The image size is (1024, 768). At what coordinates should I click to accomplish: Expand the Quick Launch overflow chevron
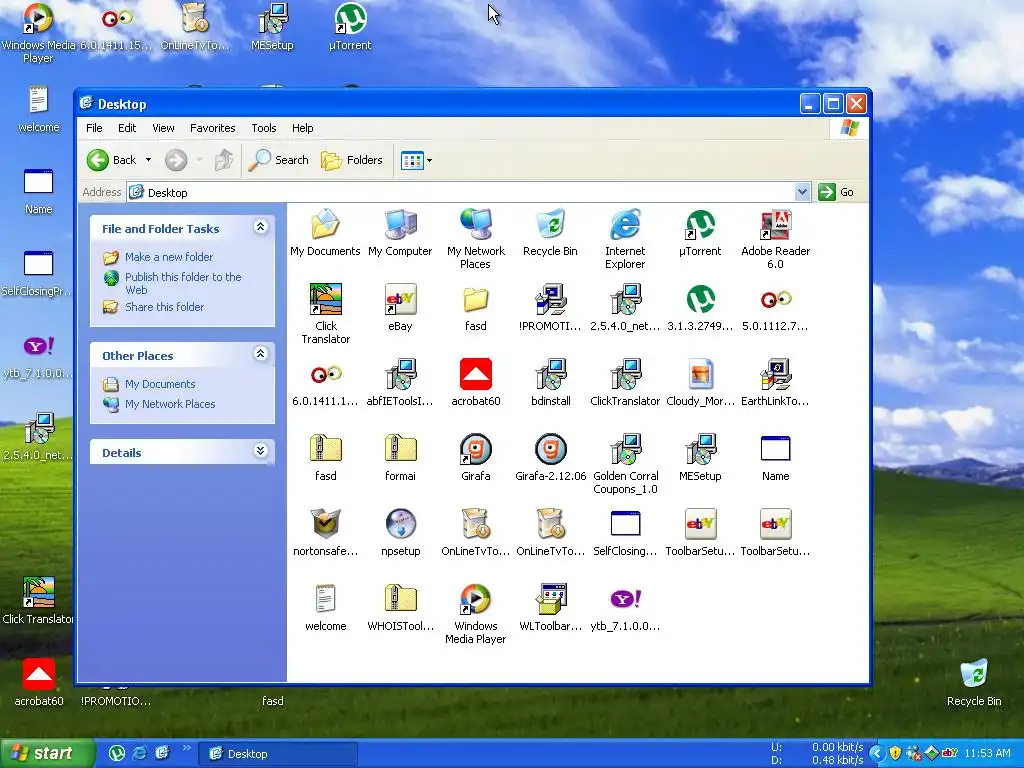click(x=186, y=748)
